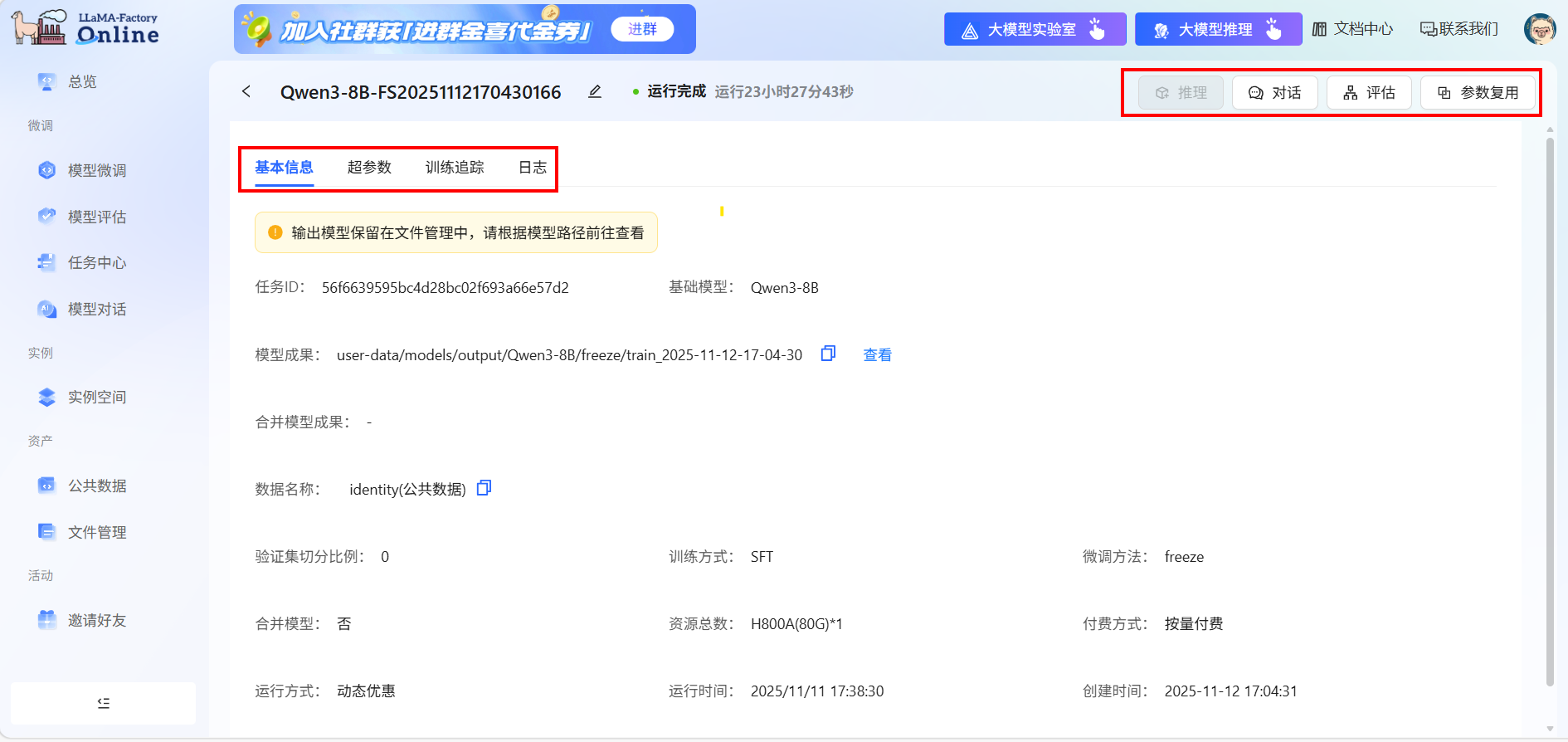Click the scrollbar down arrow
Screen dimensions: 1568x742
(1550, 729)
